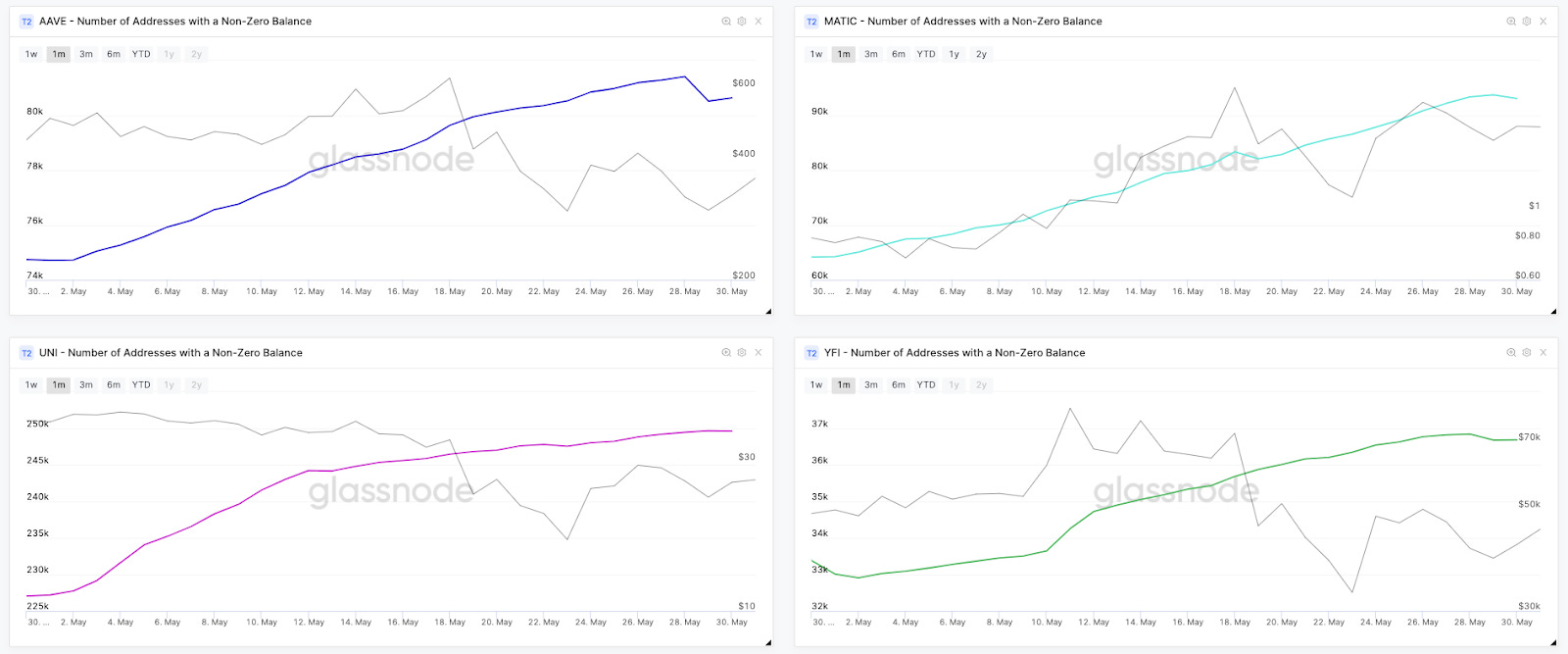Choose YTD range on UNI chart
1568x654 pixels.
tap(141, 385)
